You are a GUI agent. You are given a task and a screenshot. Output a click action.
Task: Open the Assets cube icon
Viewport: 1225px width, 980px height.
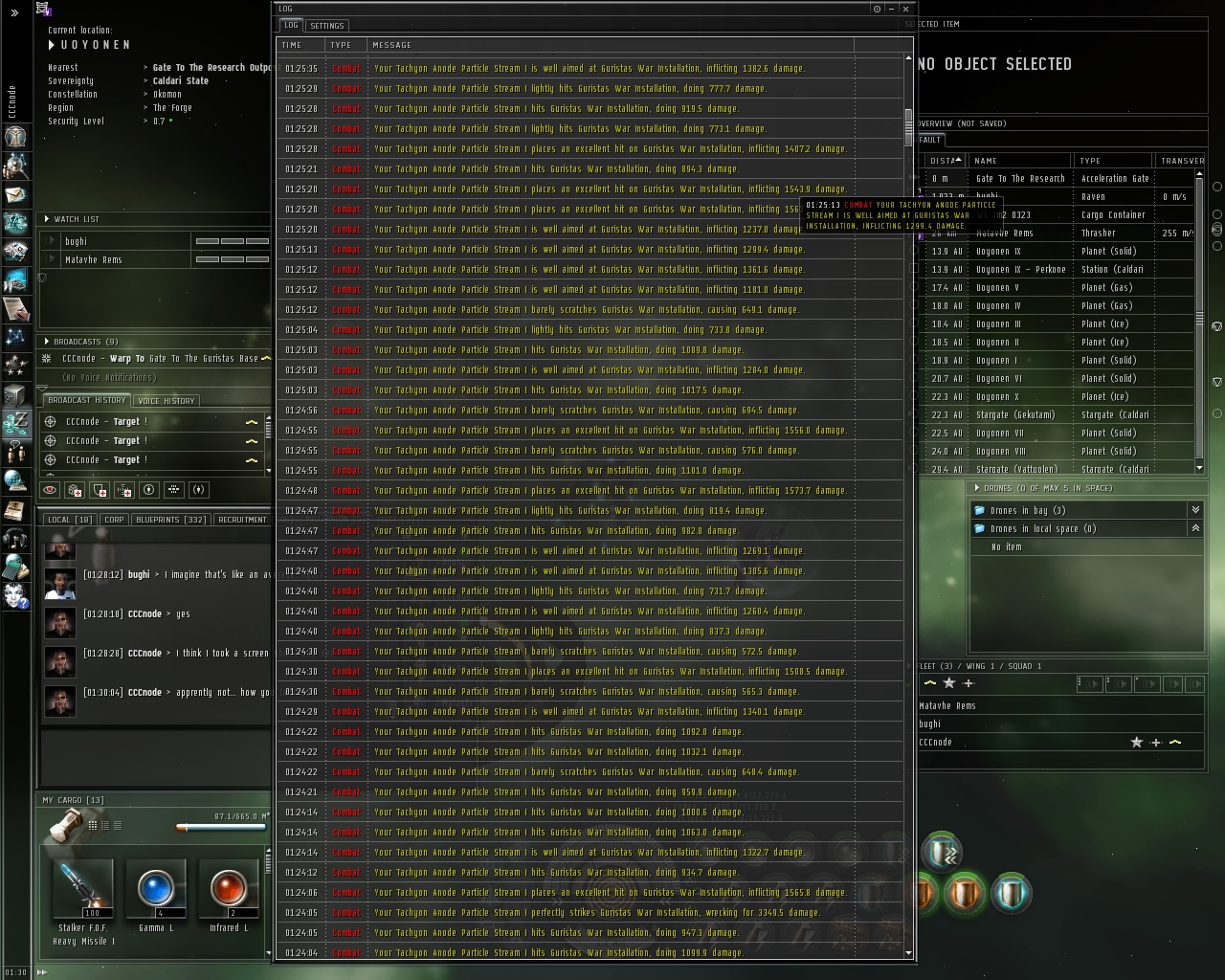tap(15, 394)
